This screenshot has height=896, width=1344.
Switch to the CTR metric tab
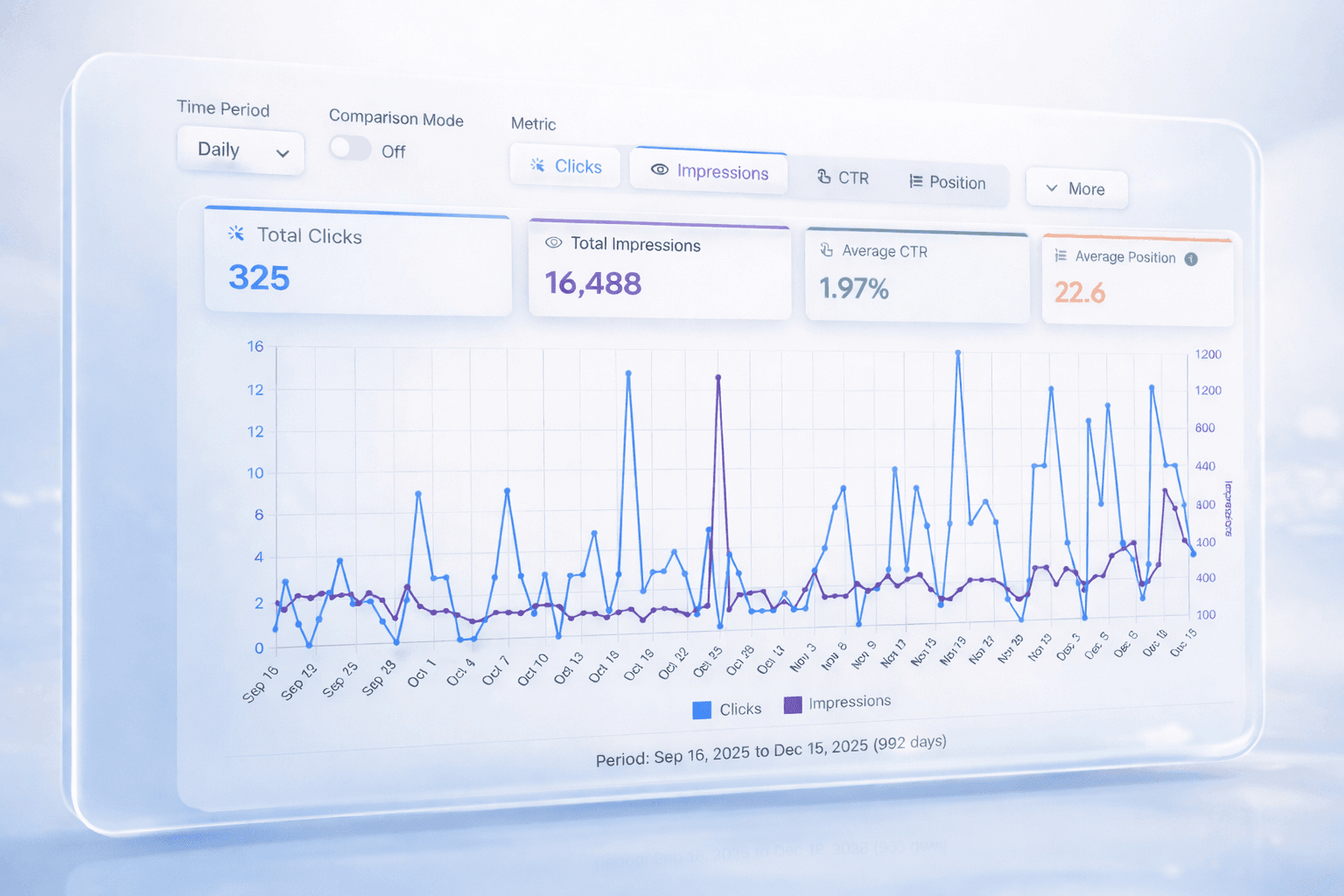coord(843,177)
